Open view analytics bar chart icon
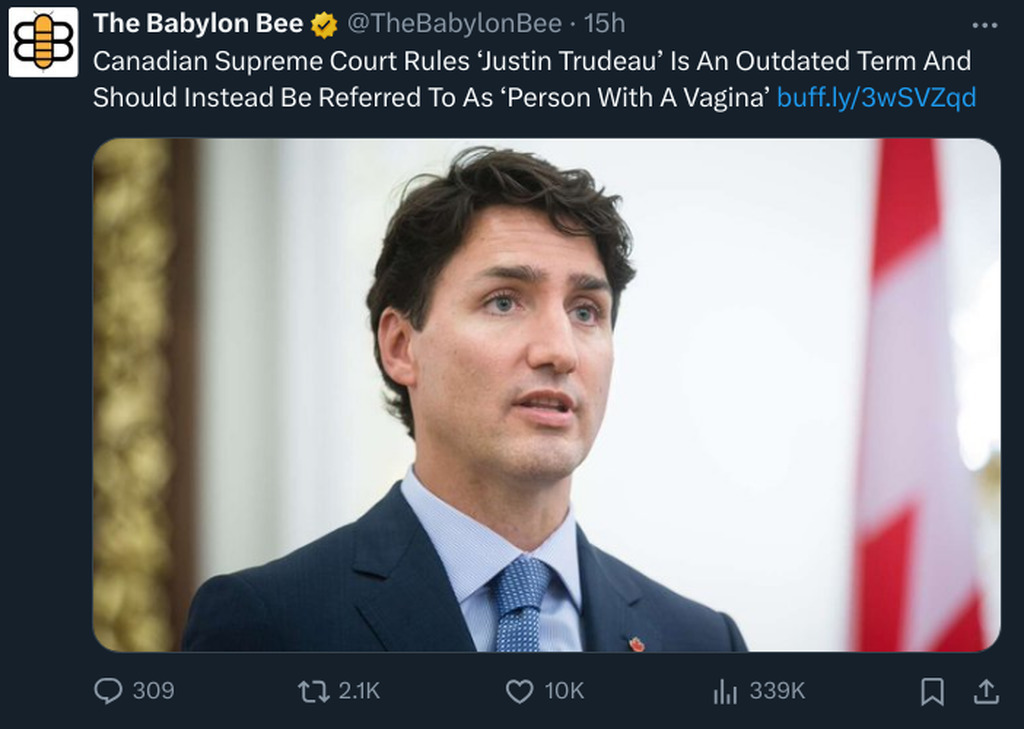 coord(725,690)
